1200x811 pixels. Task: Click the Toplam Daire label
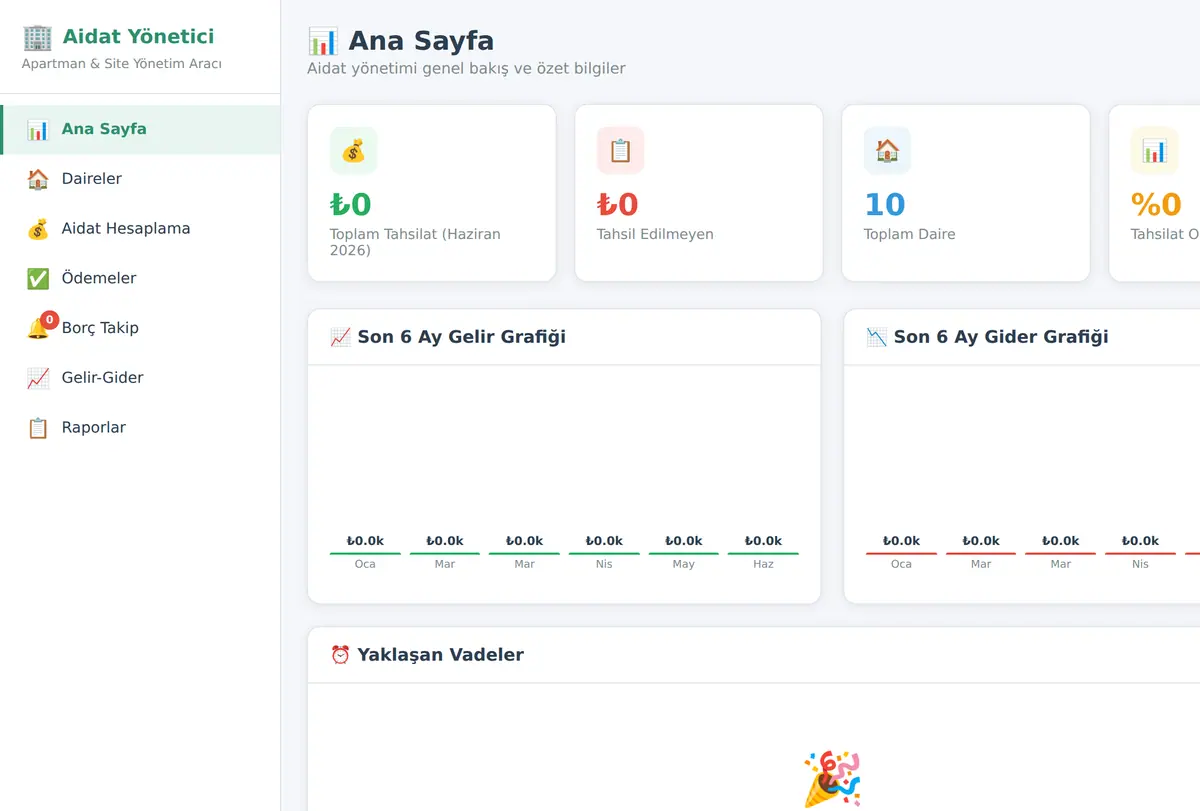(x=910, y=234)
